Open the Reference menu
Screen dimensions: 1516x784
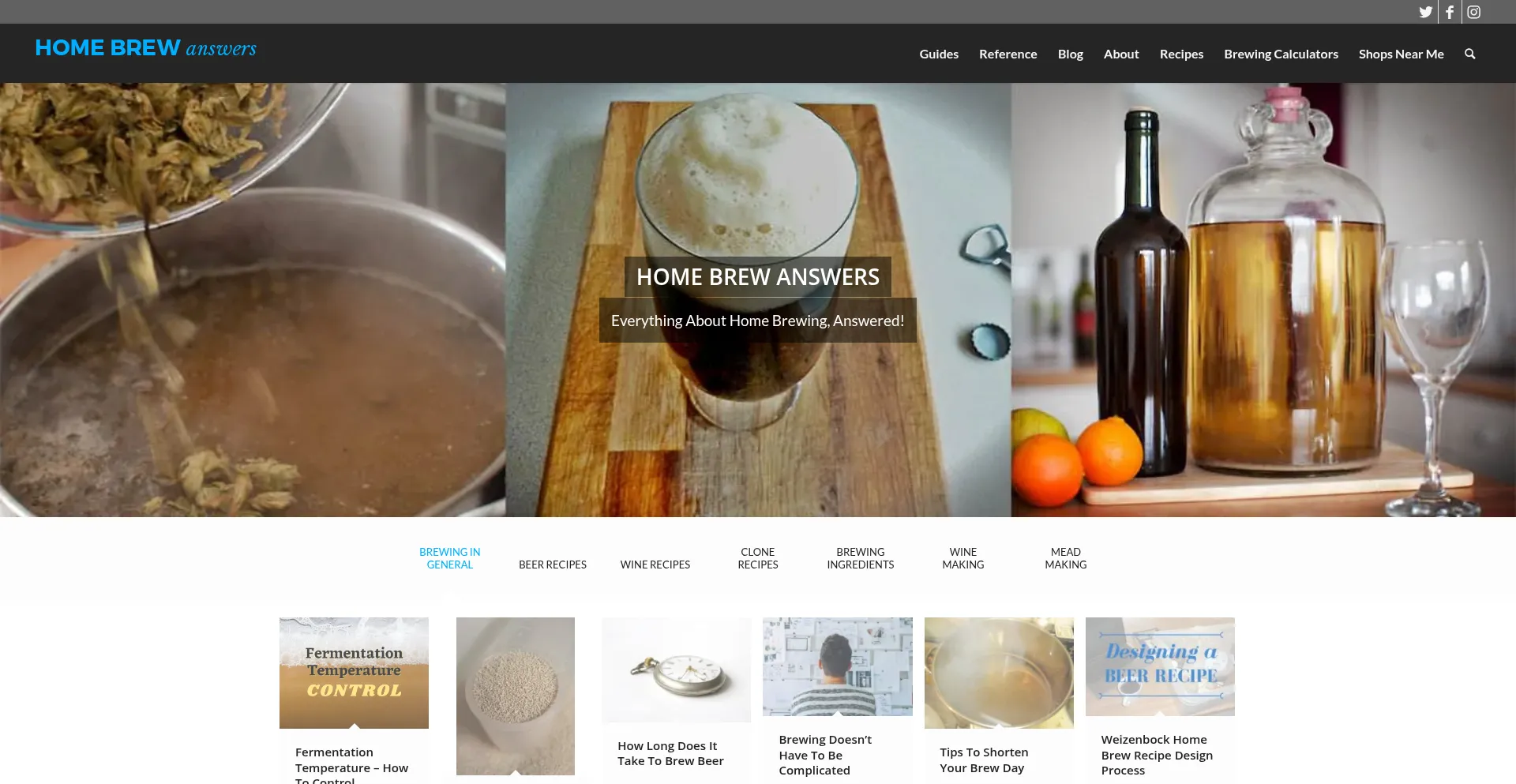(1008, 54)
